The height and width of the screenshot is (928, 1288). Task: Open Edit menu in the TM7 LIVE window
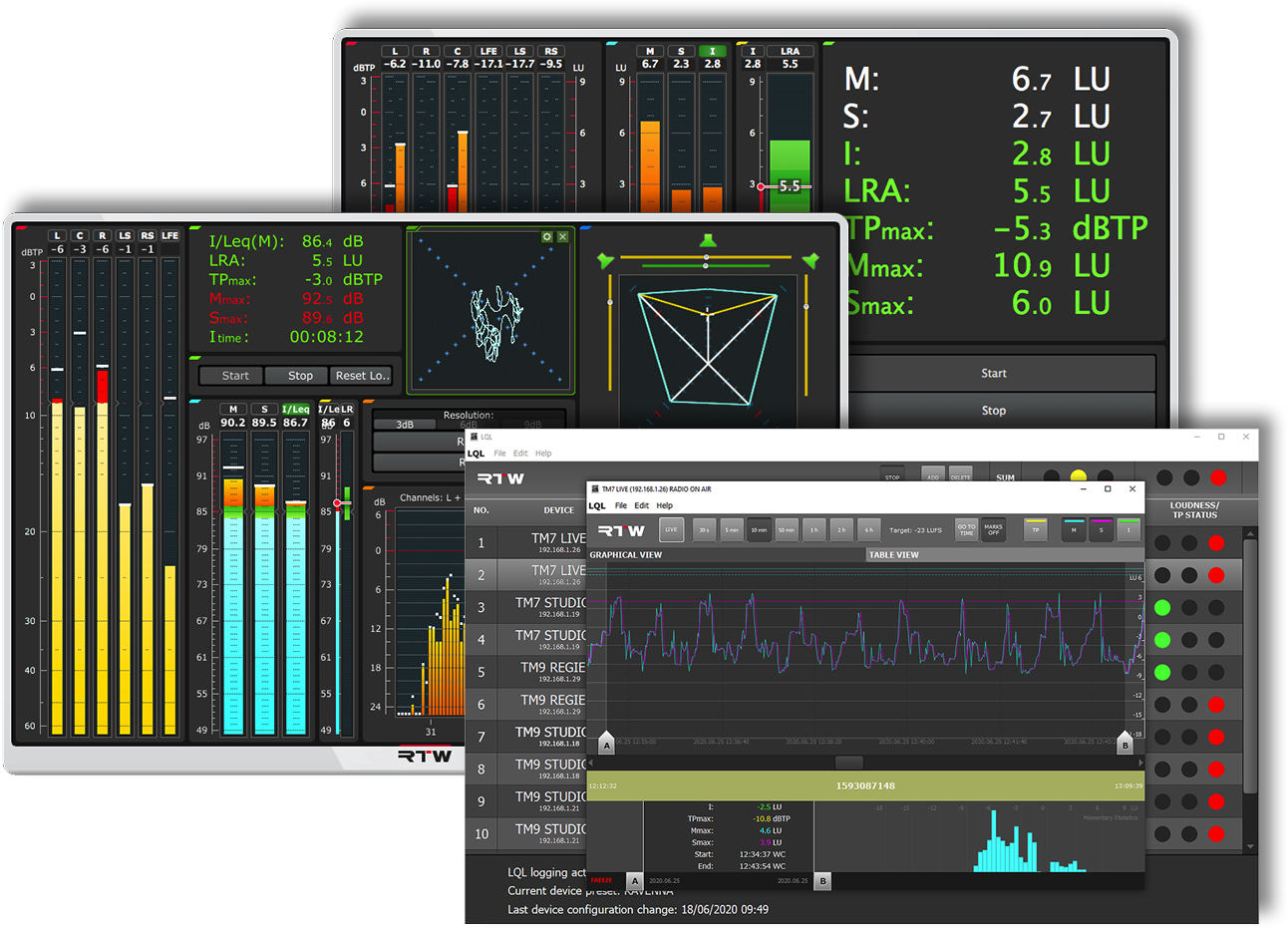click(641, 505)
